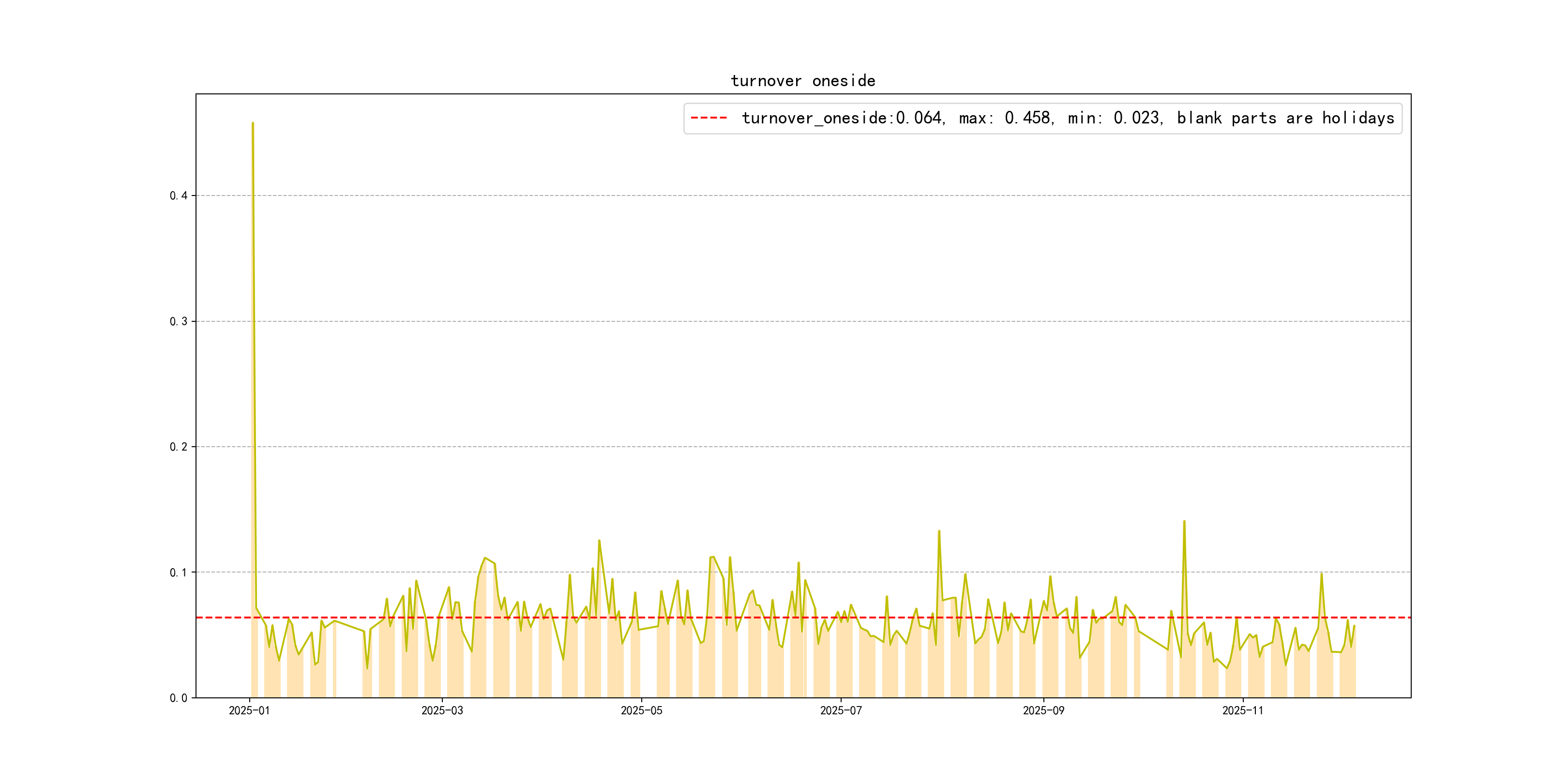Click the 0.1 y-axis tick label
Screen dimensions: 1568x784
point(179,572)
